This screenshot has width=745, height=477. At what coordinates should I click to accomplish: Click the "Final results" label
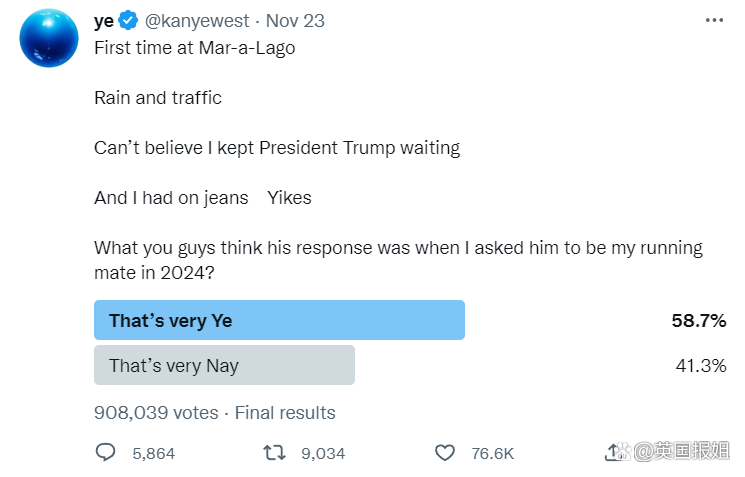285,412
